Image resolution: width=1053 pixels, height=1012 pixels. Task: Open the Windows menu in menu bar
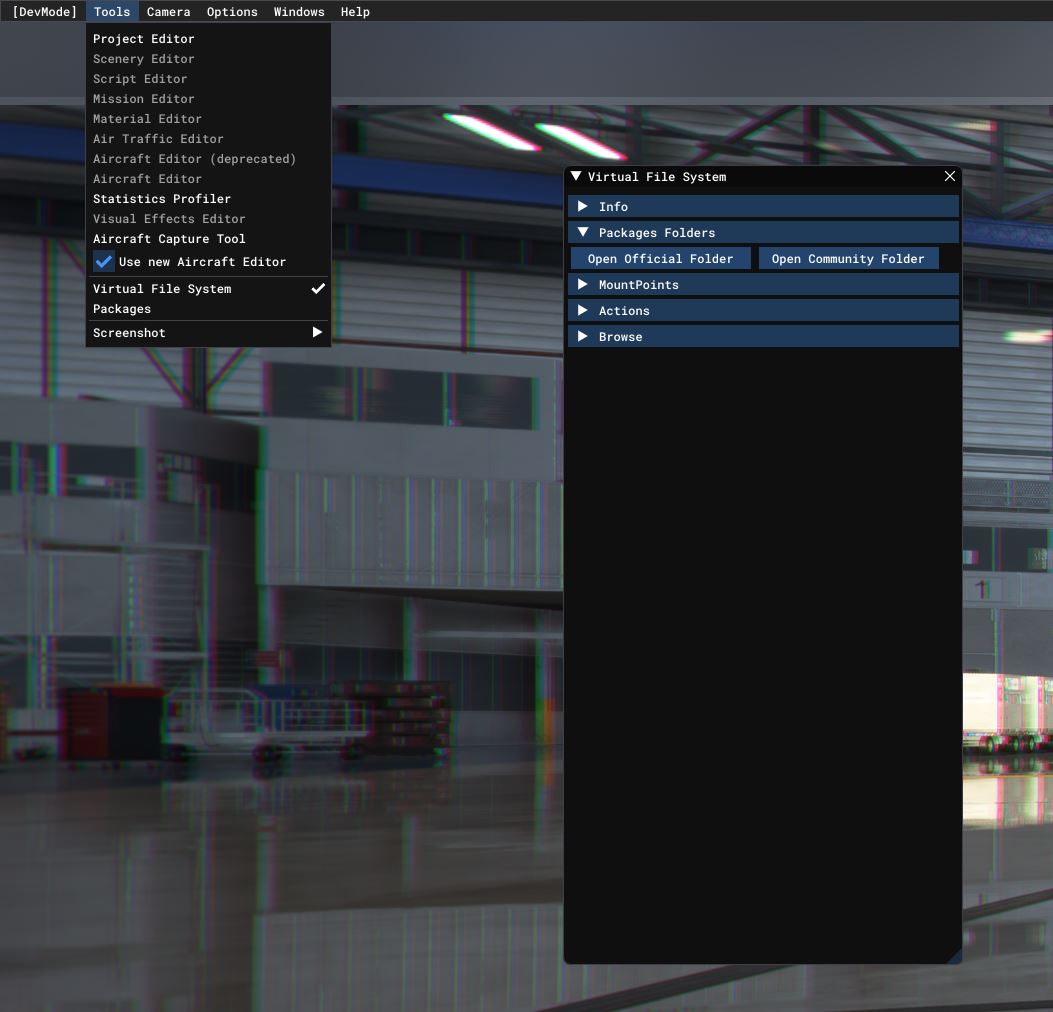[x=299, y=12]
